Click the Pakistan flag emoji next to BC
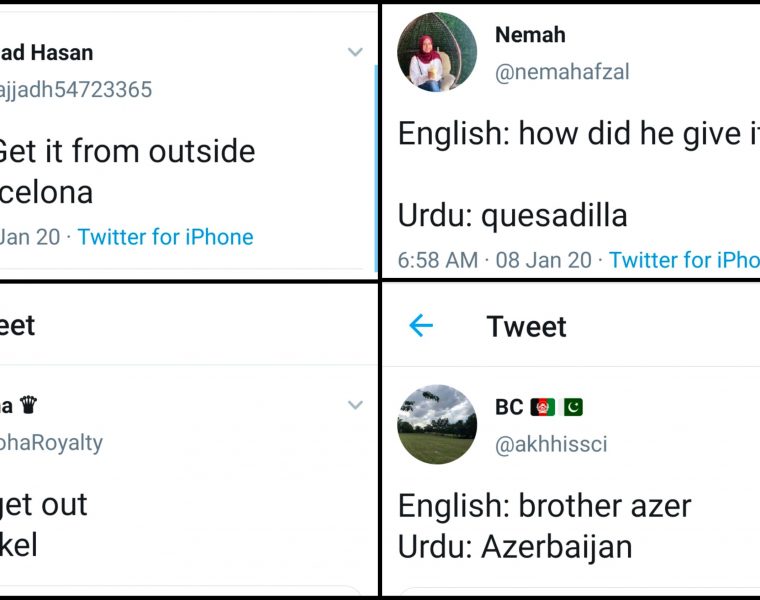760x600 pixels. [573, 407]
